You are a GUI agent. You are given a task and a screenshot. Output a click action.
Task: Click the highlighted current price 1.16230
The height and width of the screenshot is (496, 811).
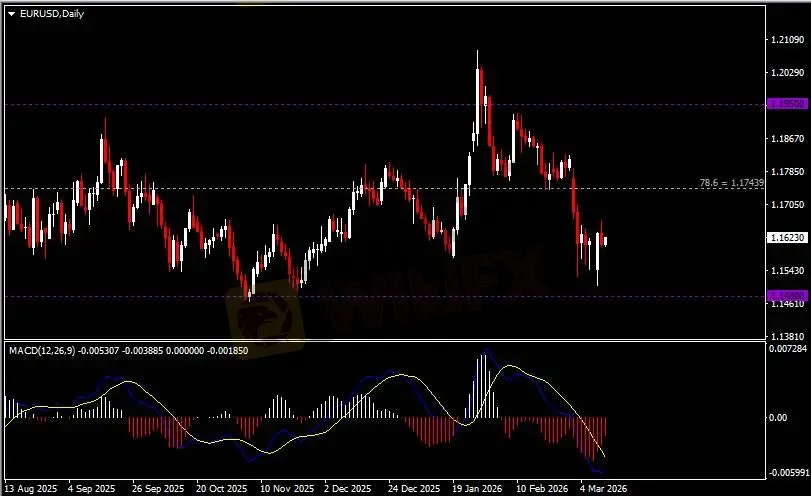pyautogui.click(x=786, y=237)
